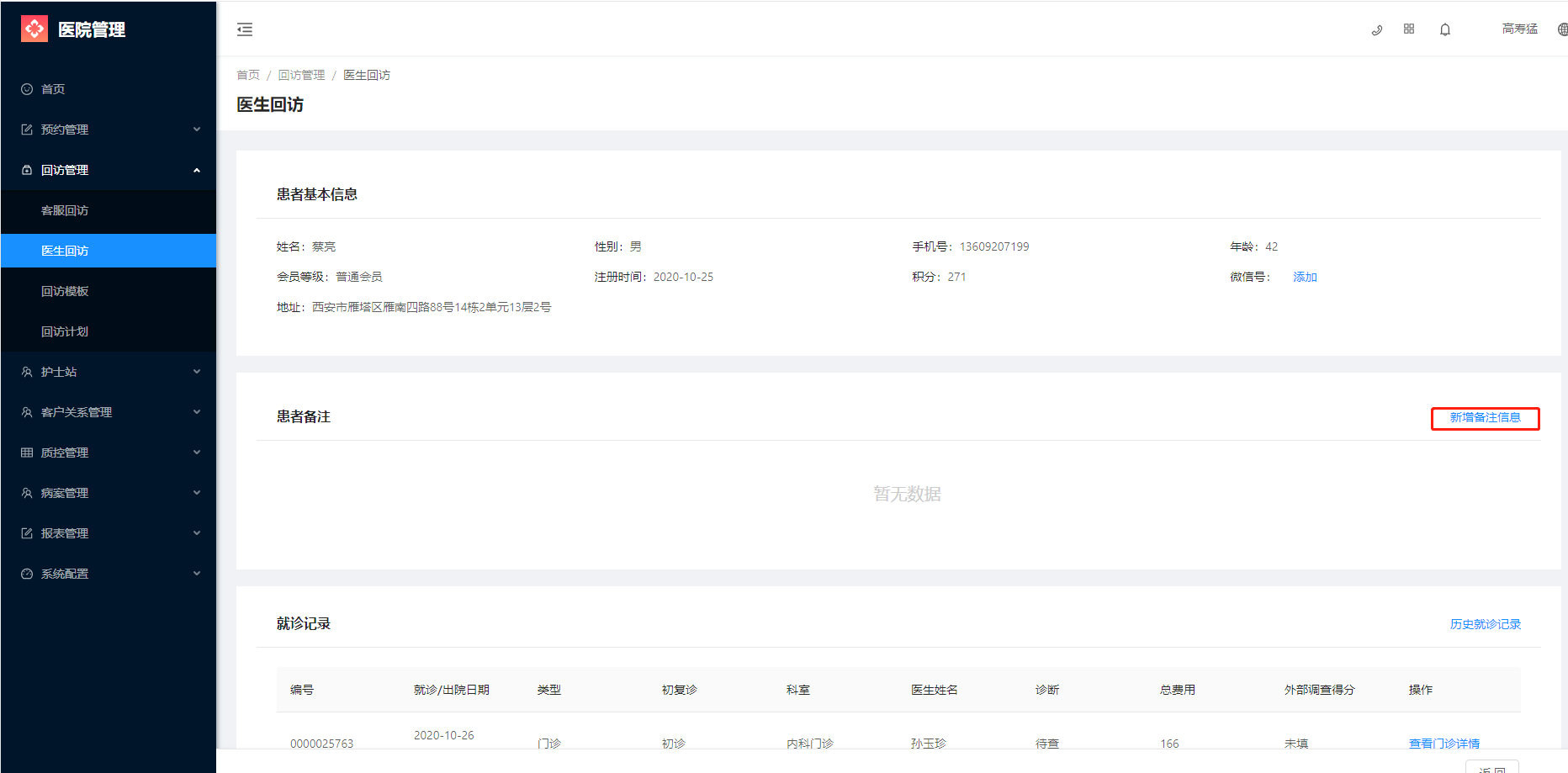This screenshot has height=773, width=1568.
Task: Click the dashboard icon beside 系统配置
Action: click(27, 574)
